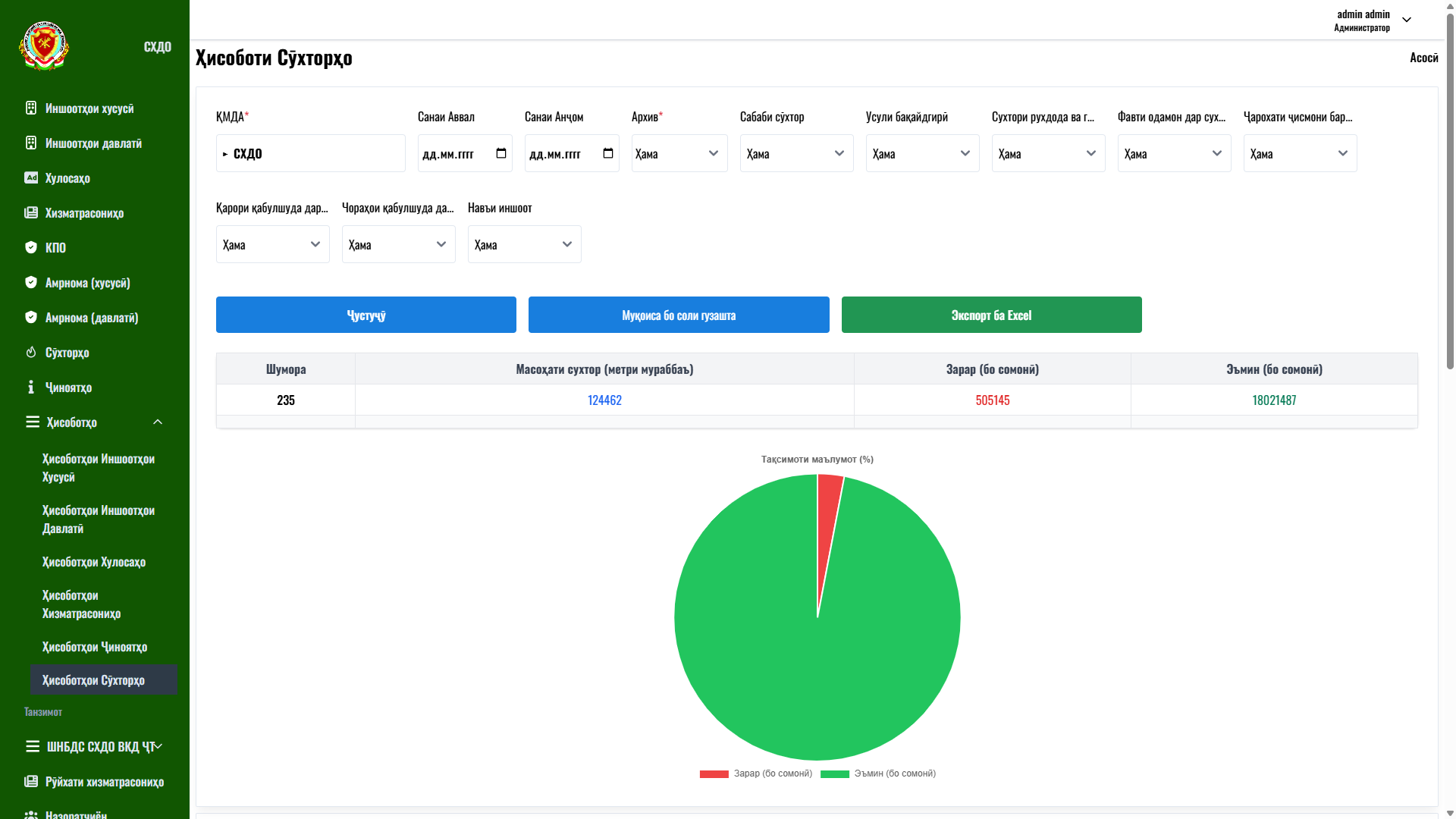Click the Рӯйхати хизматрасониҳо newspaper icon
Image resolution: width=1456 pixels, height=819 pixels.
pyautogui.click(x=31, y=781)
